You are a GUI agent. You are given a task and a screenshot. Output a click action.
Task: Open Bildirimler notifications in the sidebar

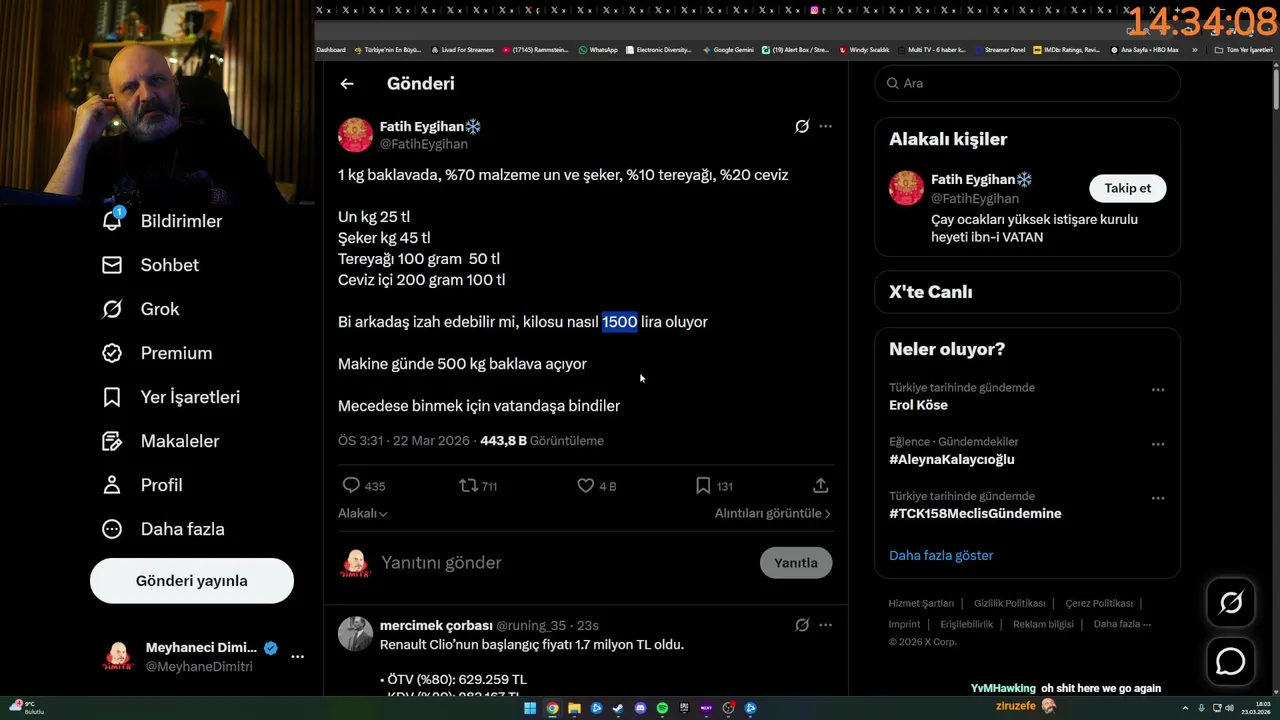pyautogui.click(x=162, y=221)
